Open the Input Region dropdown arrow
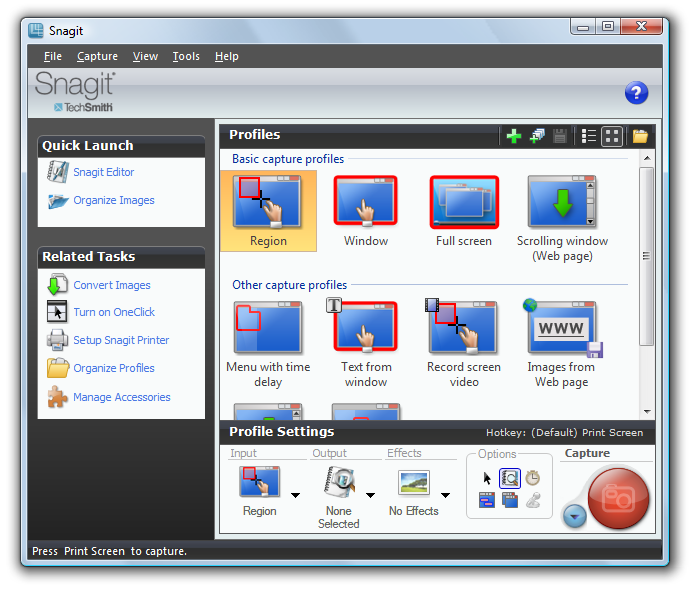The image size is (699, 590). coord(295,494)
